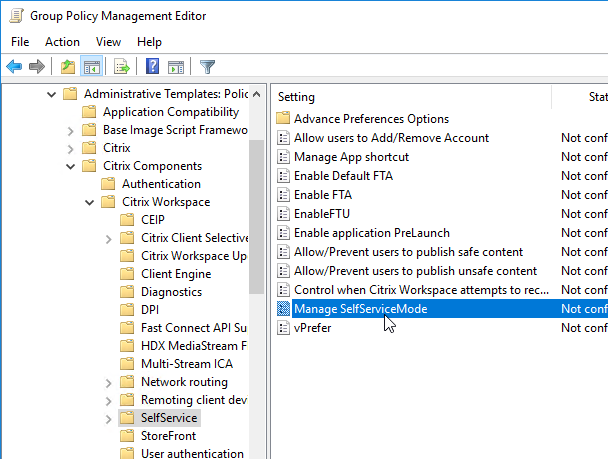Open Help via blue question mark icon

click(x=152, y=66)
